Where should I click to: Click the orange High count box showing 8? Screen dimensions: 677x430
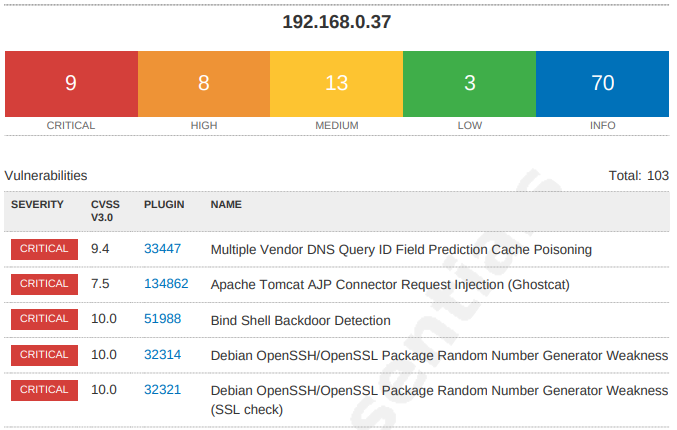(204, 84)
